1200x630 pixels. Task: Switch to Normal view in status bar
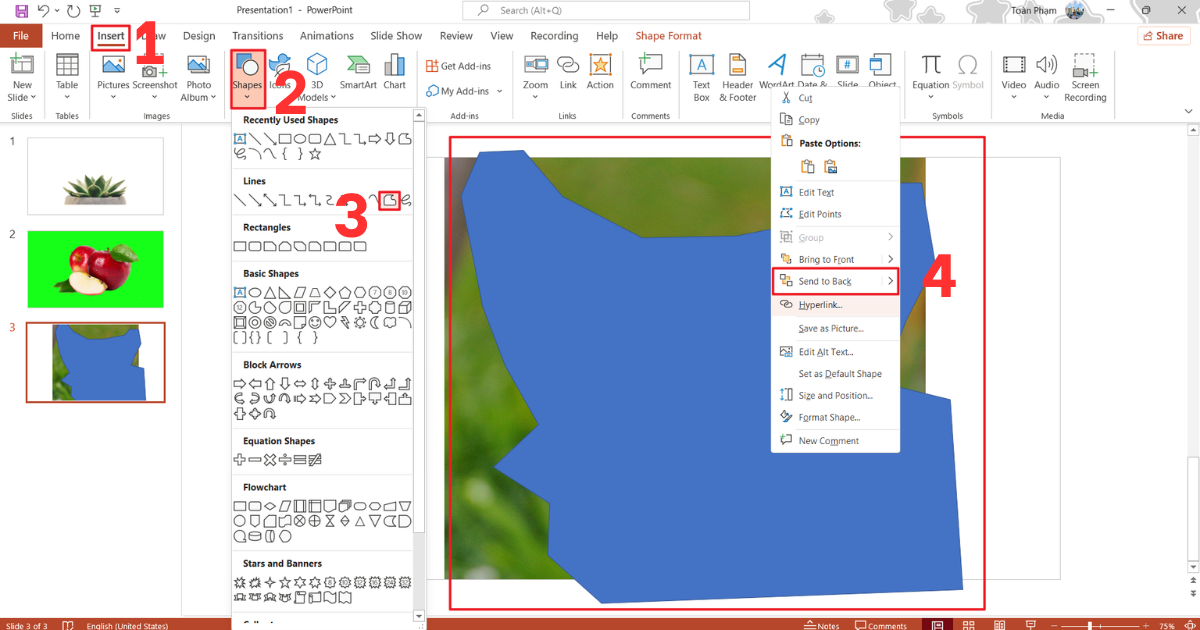pyautogui.click(x=938, y=625)
